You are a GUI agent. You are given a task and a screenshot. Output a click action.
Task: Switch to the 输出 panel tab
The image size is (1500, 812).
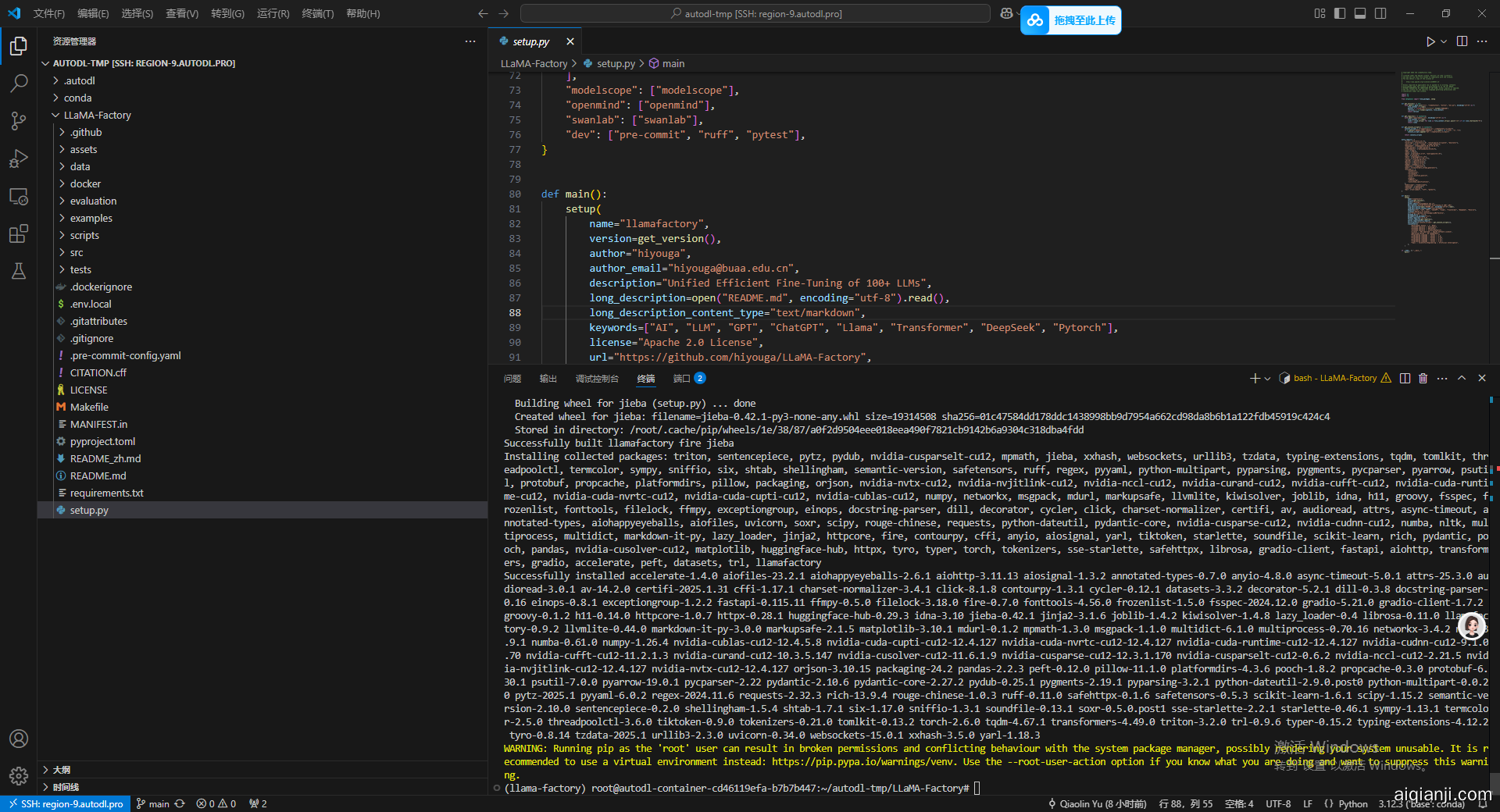point(548,378)
